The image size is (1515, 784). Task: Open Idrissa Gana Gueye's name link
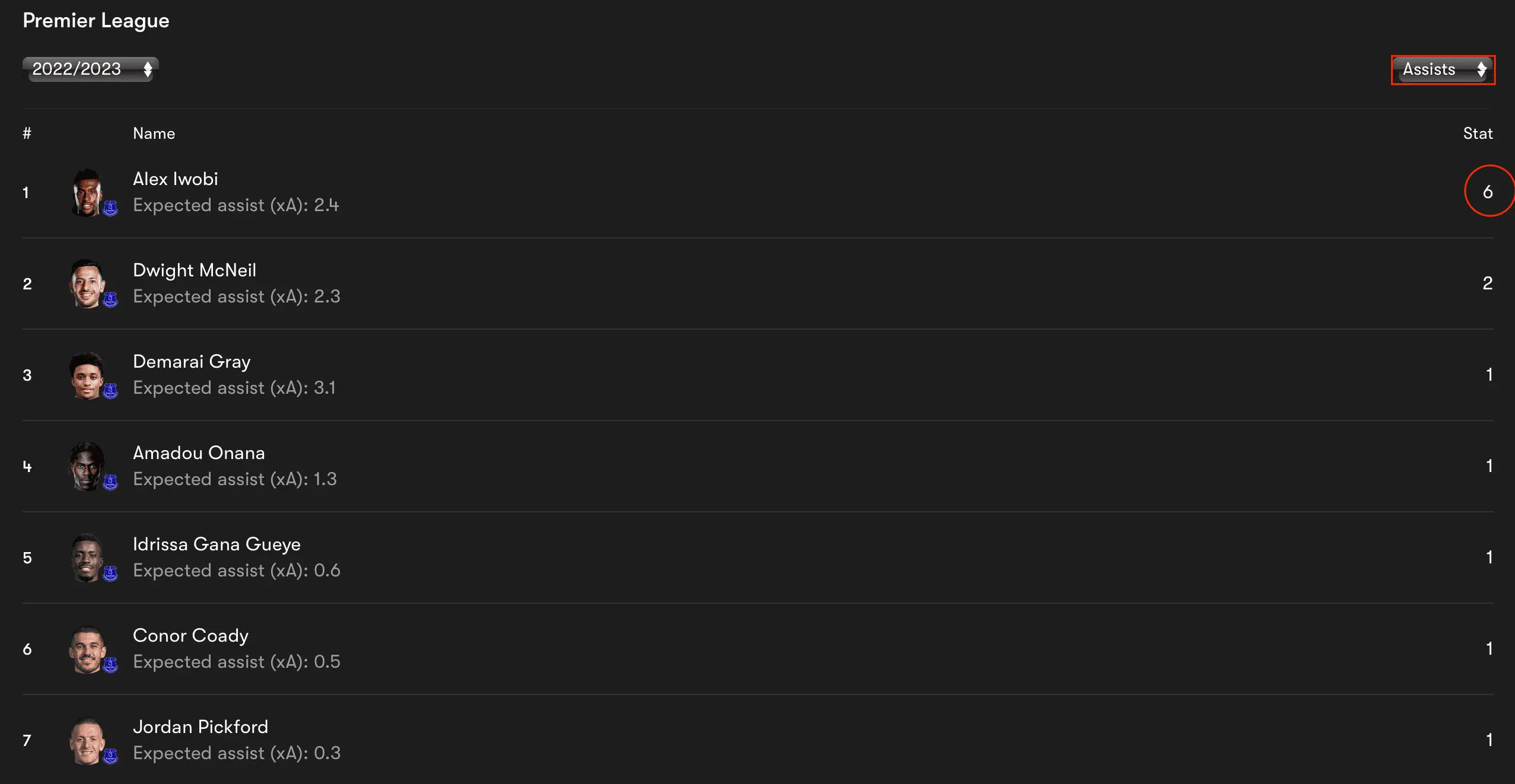[x=217, y=544]
